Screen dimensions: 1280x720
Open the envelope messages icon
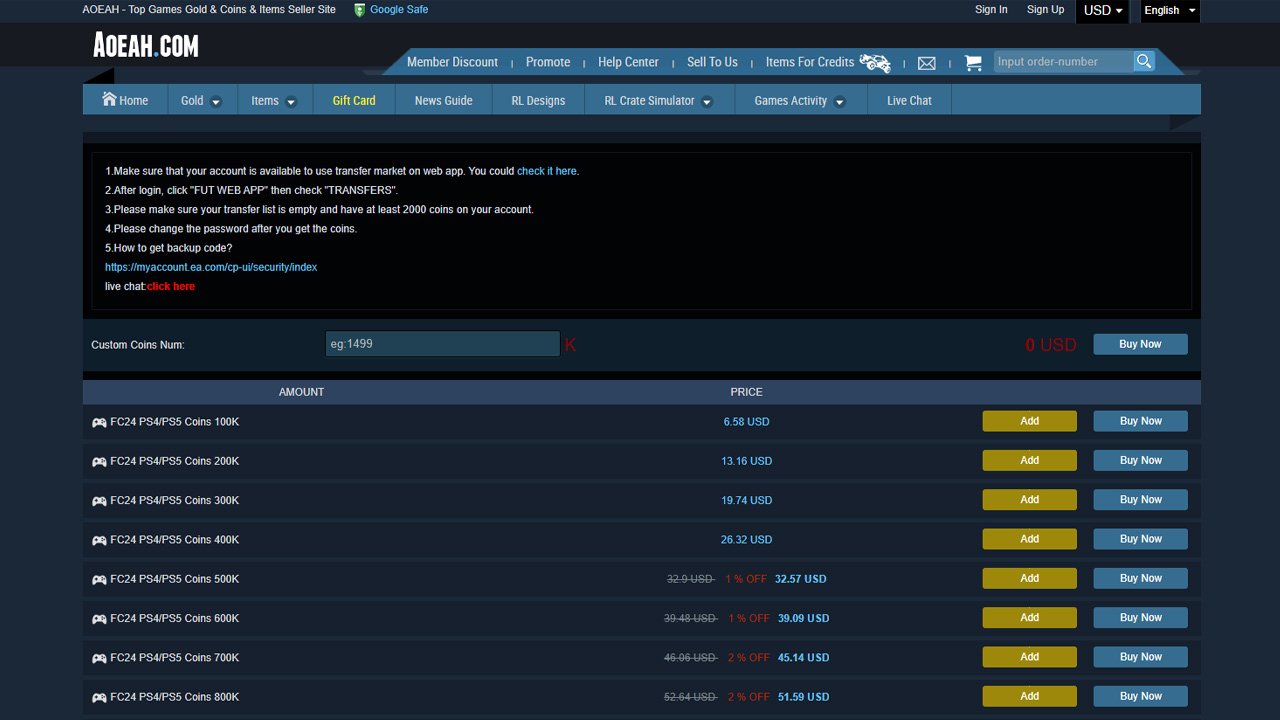click(926, 63)
